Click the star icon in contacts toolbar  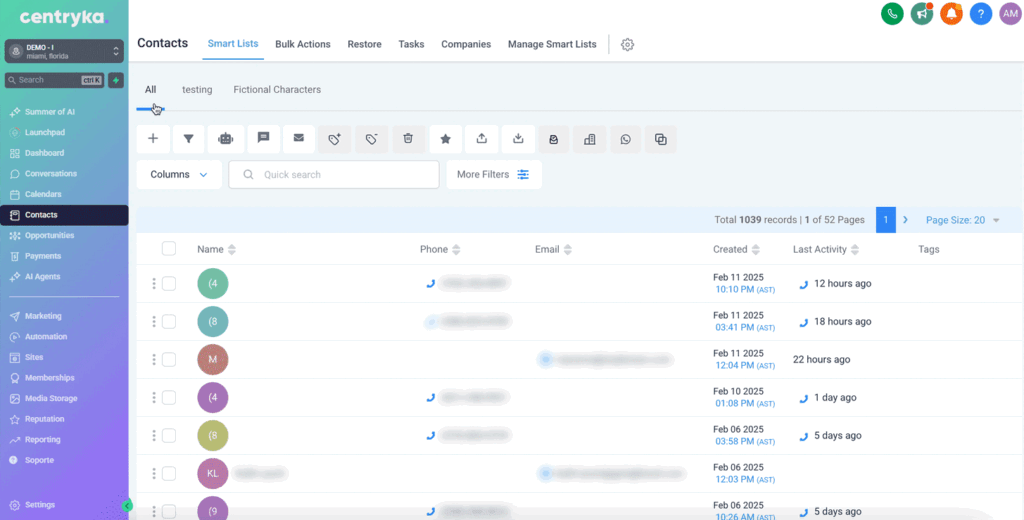click(445, 139)
